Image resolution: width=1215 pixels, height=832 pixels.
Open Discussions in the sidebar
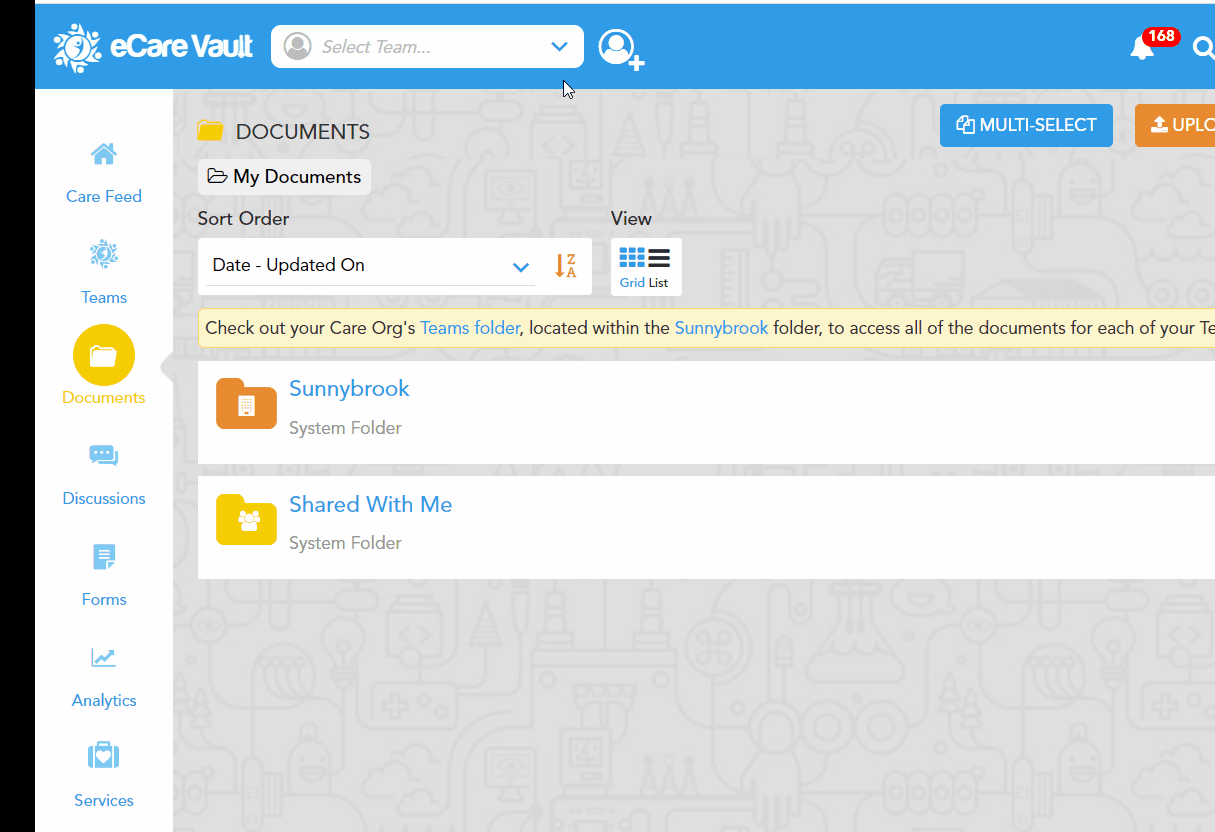[x=104, y=475]
